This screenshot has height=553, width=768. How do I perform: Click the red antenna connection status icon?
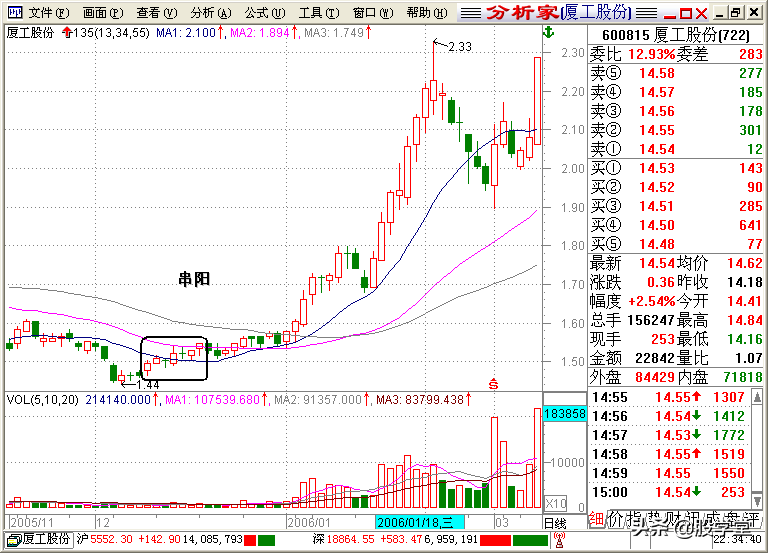pos(559,540)
